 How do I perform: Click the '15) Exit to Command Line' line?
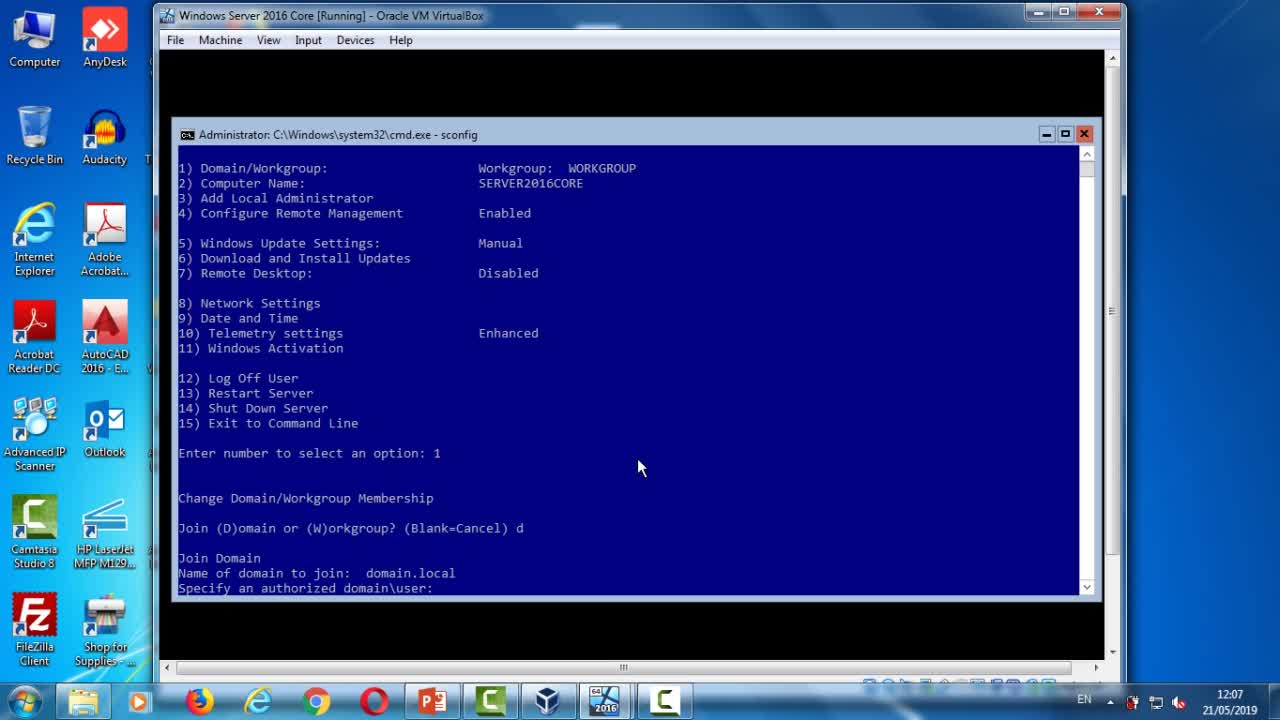coord(268,423)
